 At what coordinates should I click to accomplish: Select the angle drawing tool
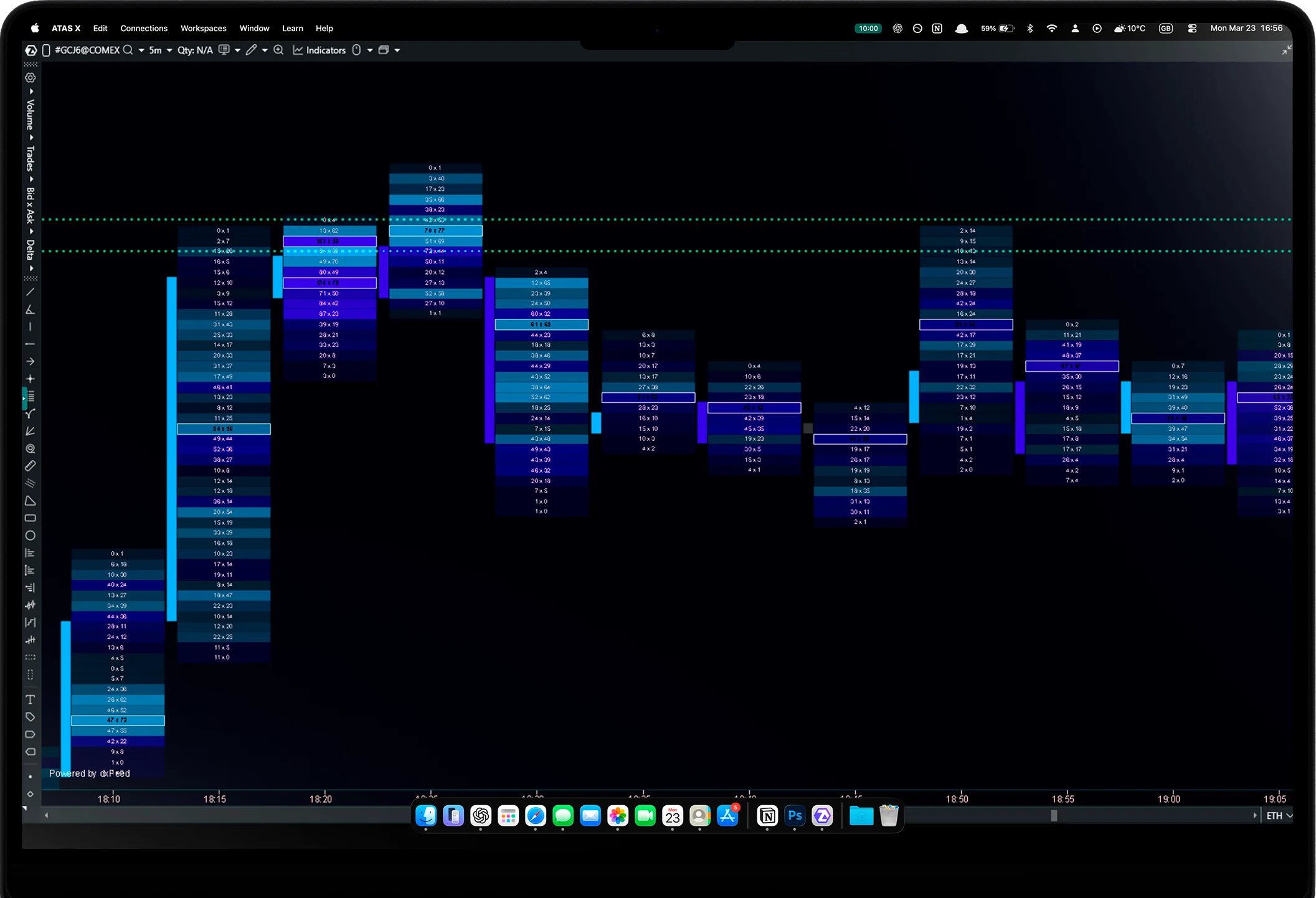[x=30, y=310]
